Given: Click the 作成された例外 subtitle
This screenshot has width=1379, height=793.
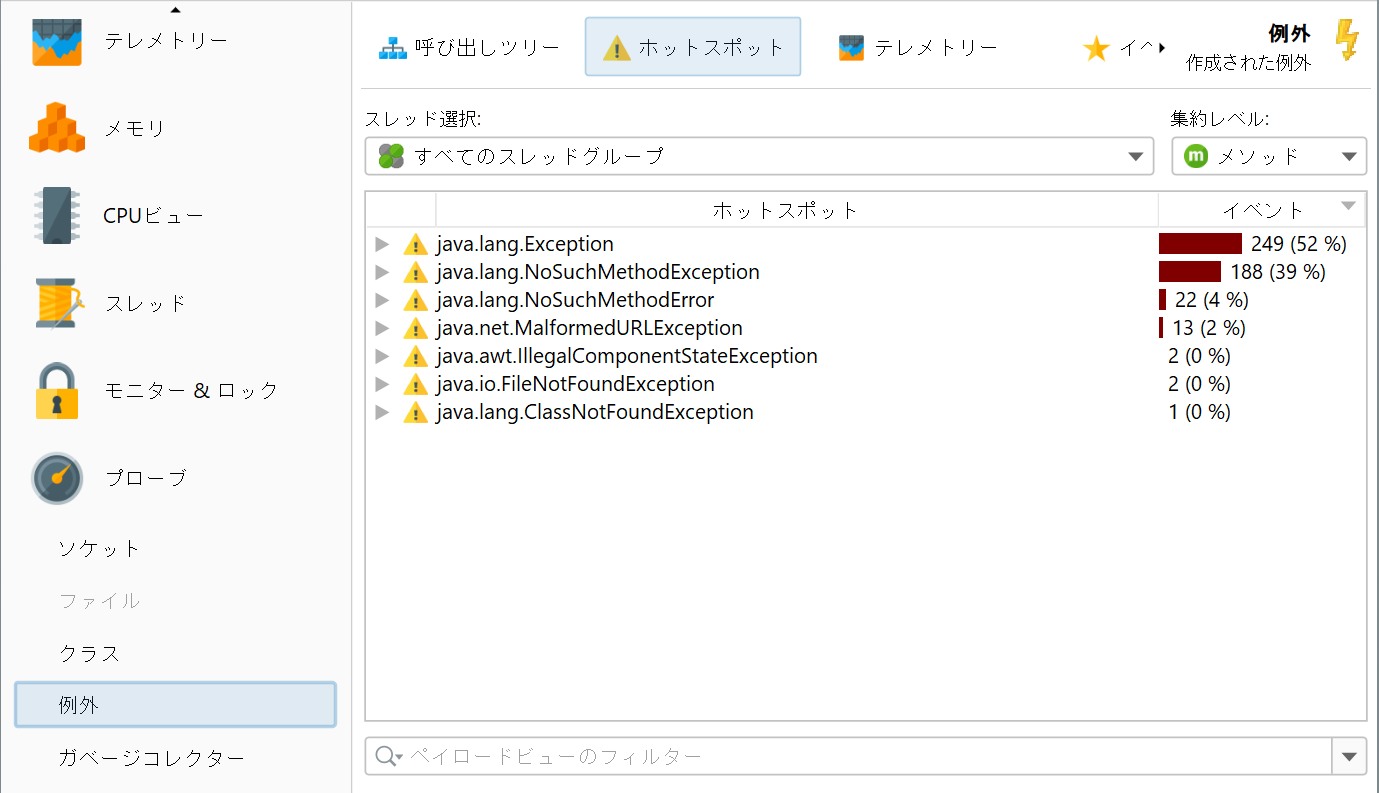Looking at the screenshot, I should click(1248, 62).
